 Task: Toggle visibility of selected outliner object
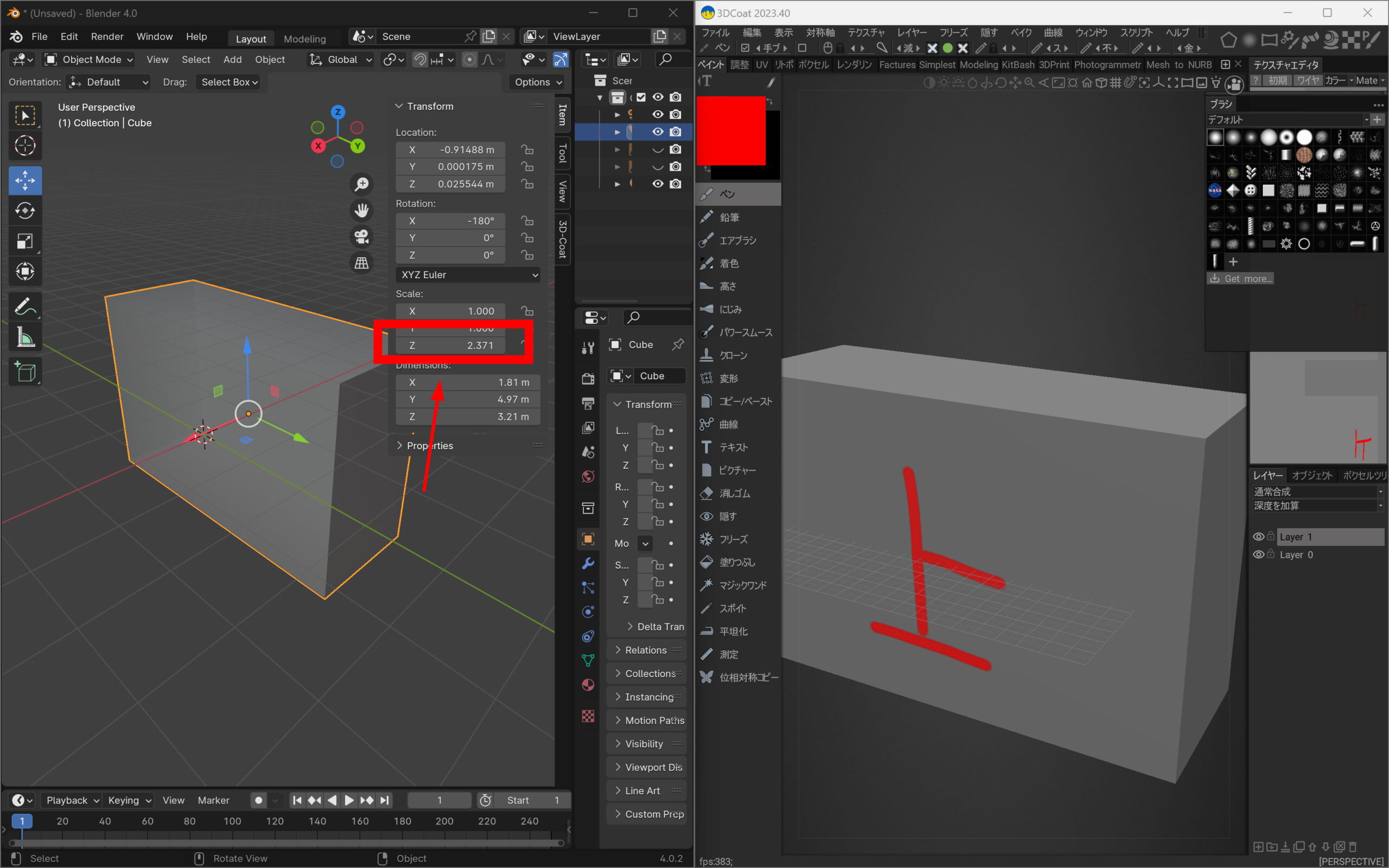(x=658, y=131)
